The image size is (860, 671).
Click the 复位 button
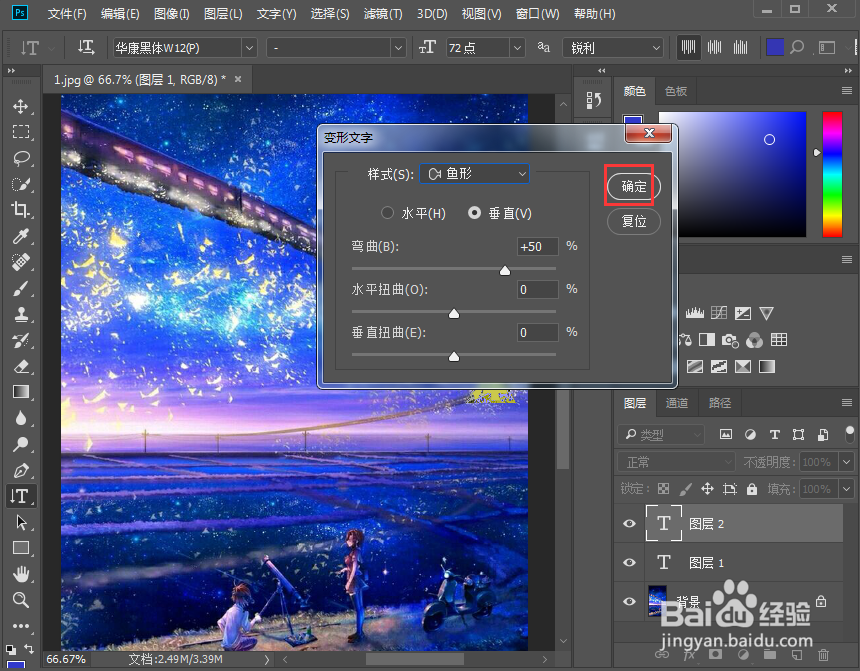pyautogui.click(x=633, y=221)
